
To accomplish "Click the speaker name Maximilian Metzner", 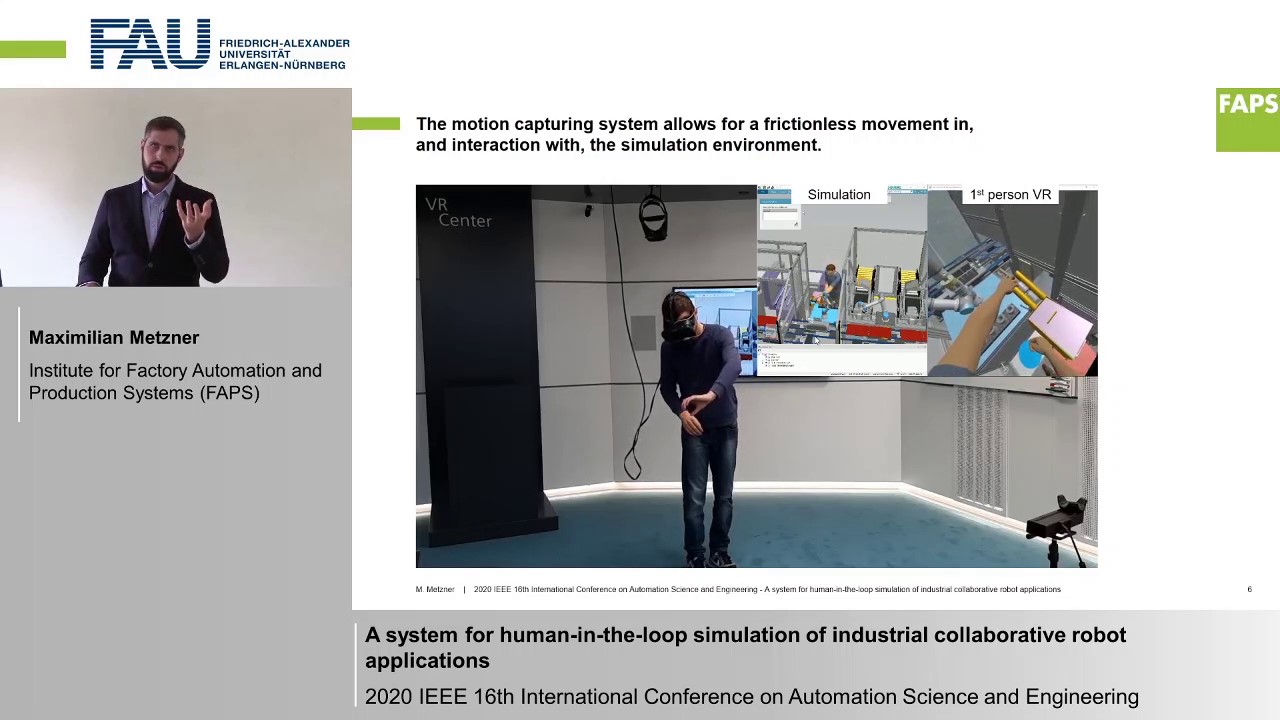I will (114, 338).
